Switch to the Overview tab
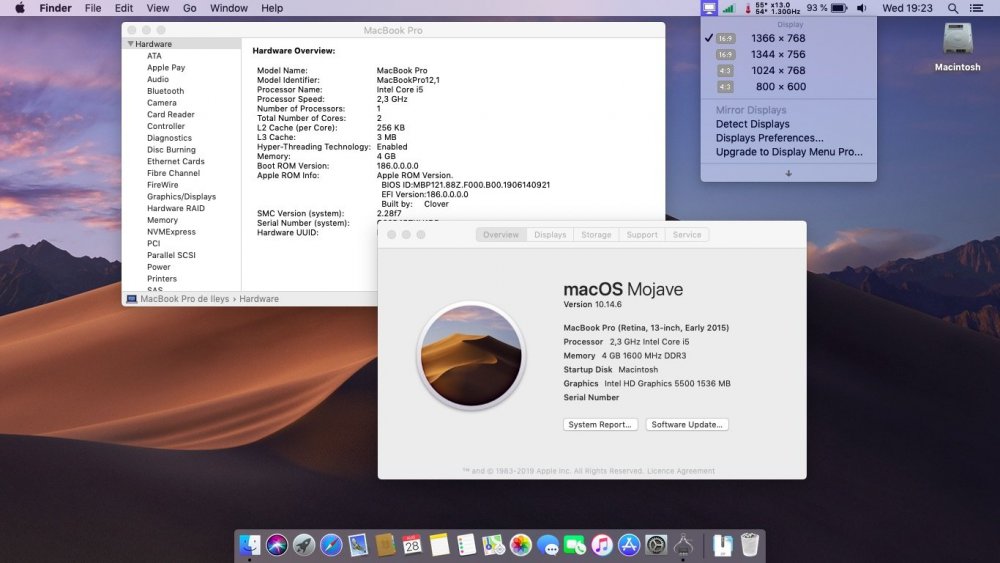Screen dimensions: 1000x563 click(501, 235)
